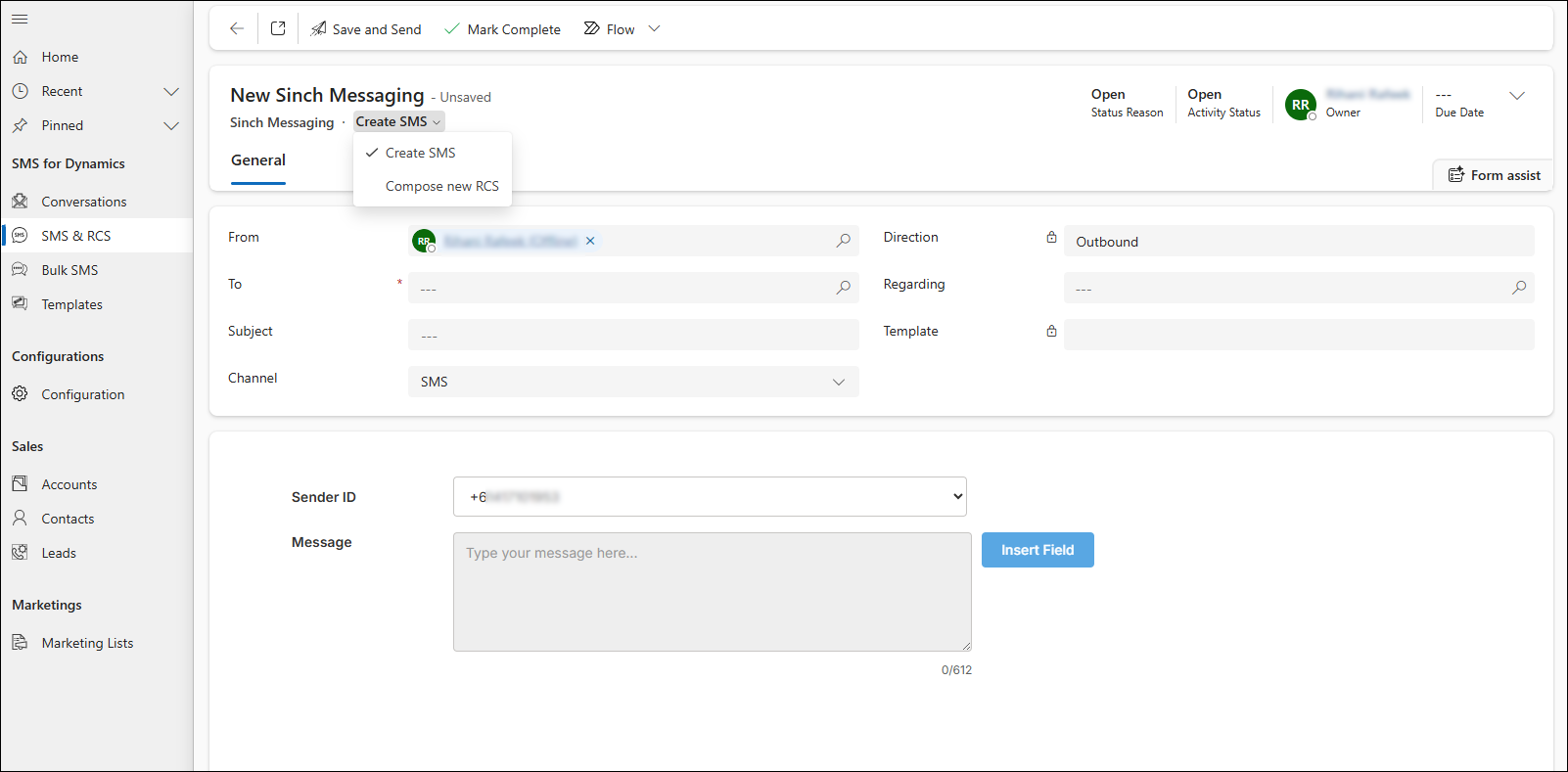The height and width of the screenshot is (772, 1568).
Task: Click the Activity Status Open value
Action: pyautogui.click(x=1205, y=94)
